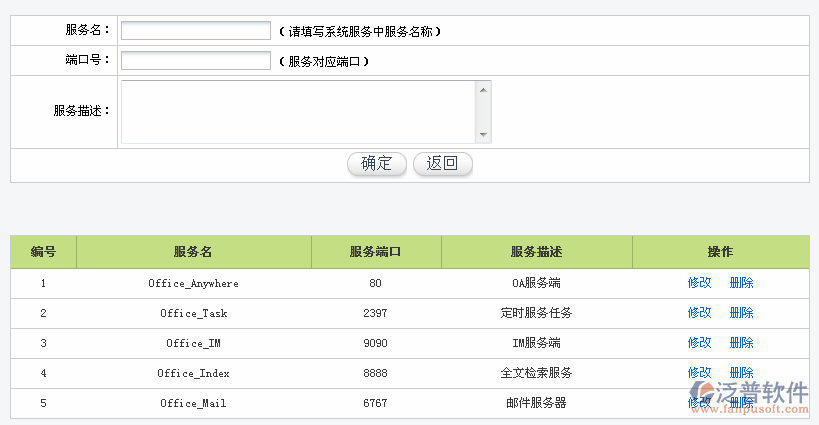Click the down arrow of the description scrollbar

tap(483, 135)
